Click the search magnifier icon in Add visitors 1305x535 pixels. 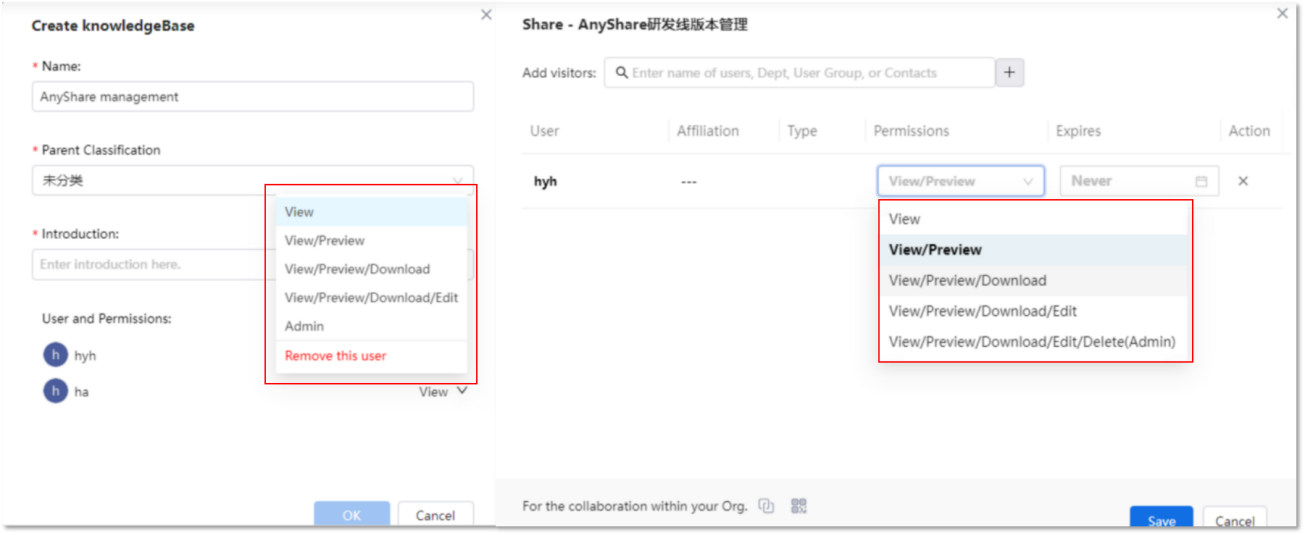click(x=622, y=73)
